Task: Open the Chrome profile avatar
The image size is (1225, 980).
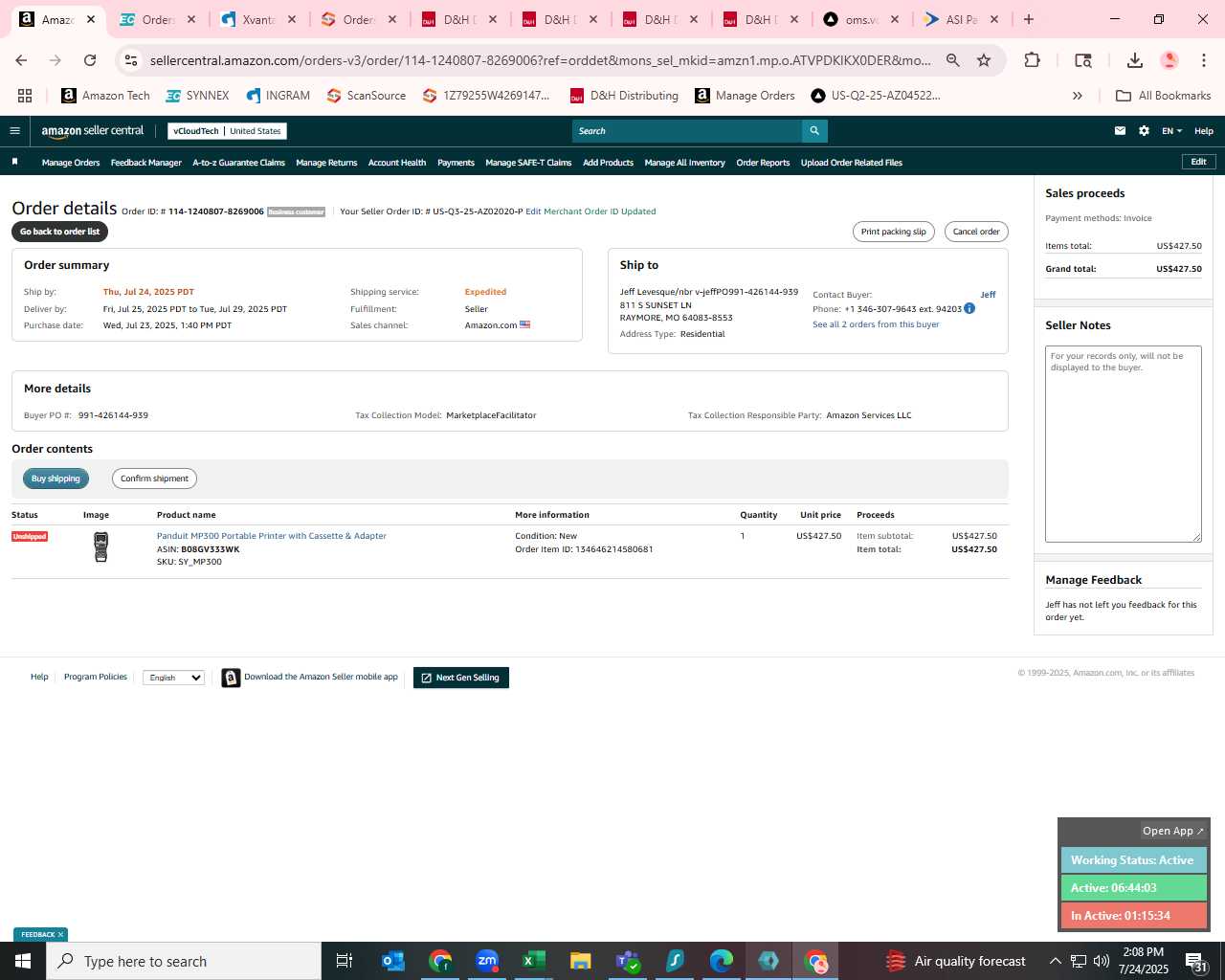Action: click(1169, 60)
